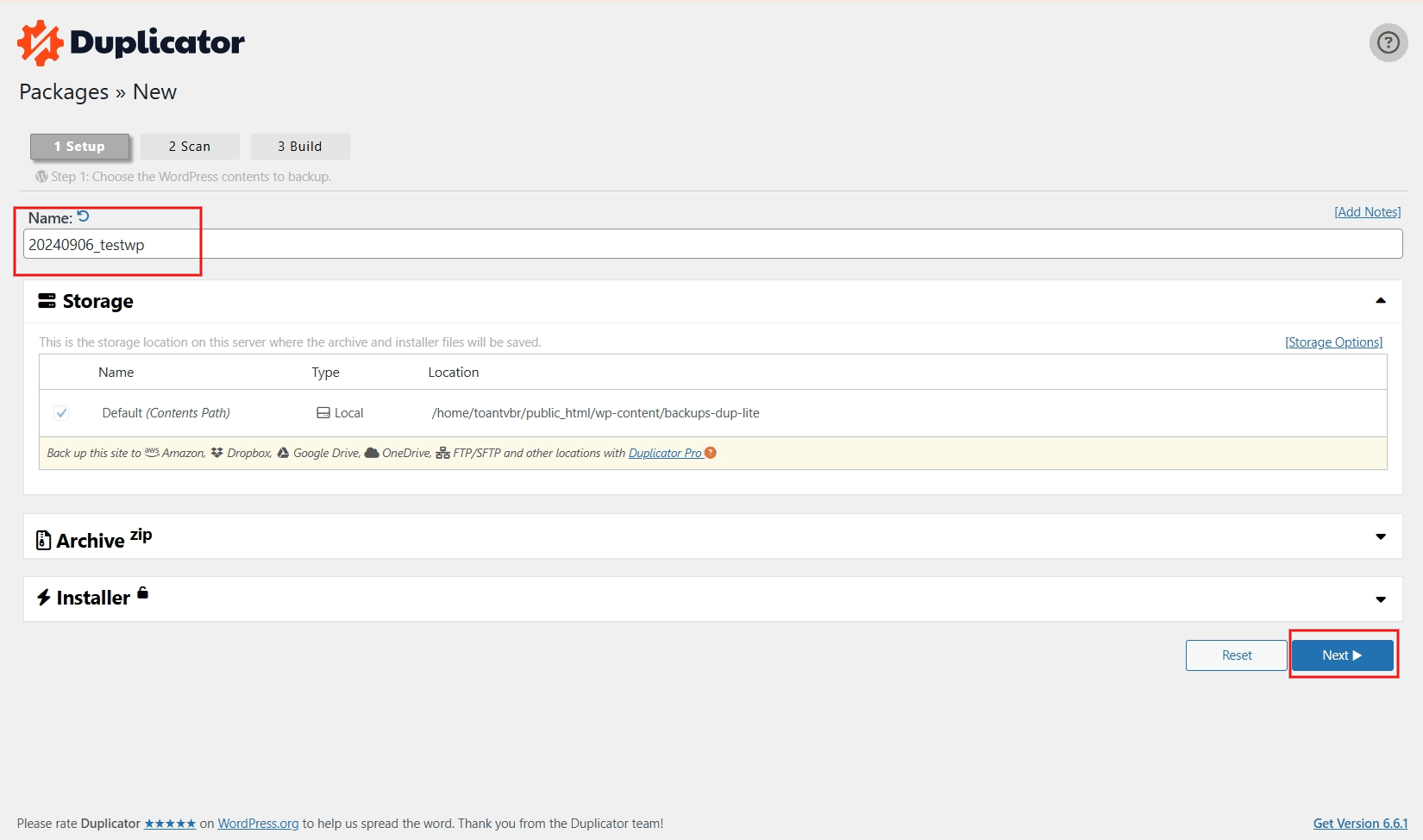The height and width of the screenshot is (840, 1423).
Task: Click the Duplicator gear logo
Action: click(40, 43)
